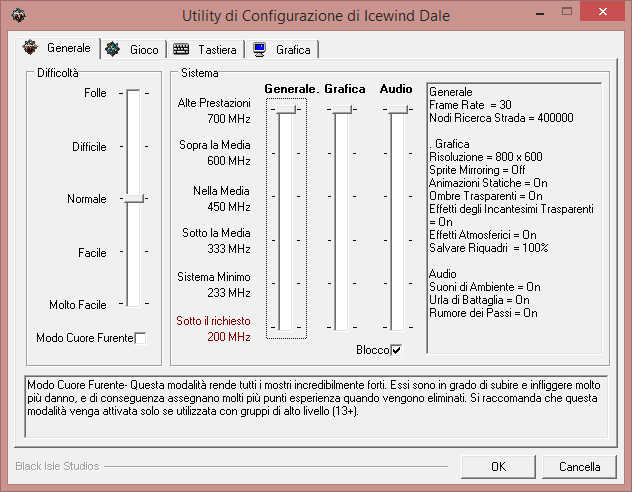Click the Icewind Dale title bar icon
632x492 pixels.
point(18,16)
